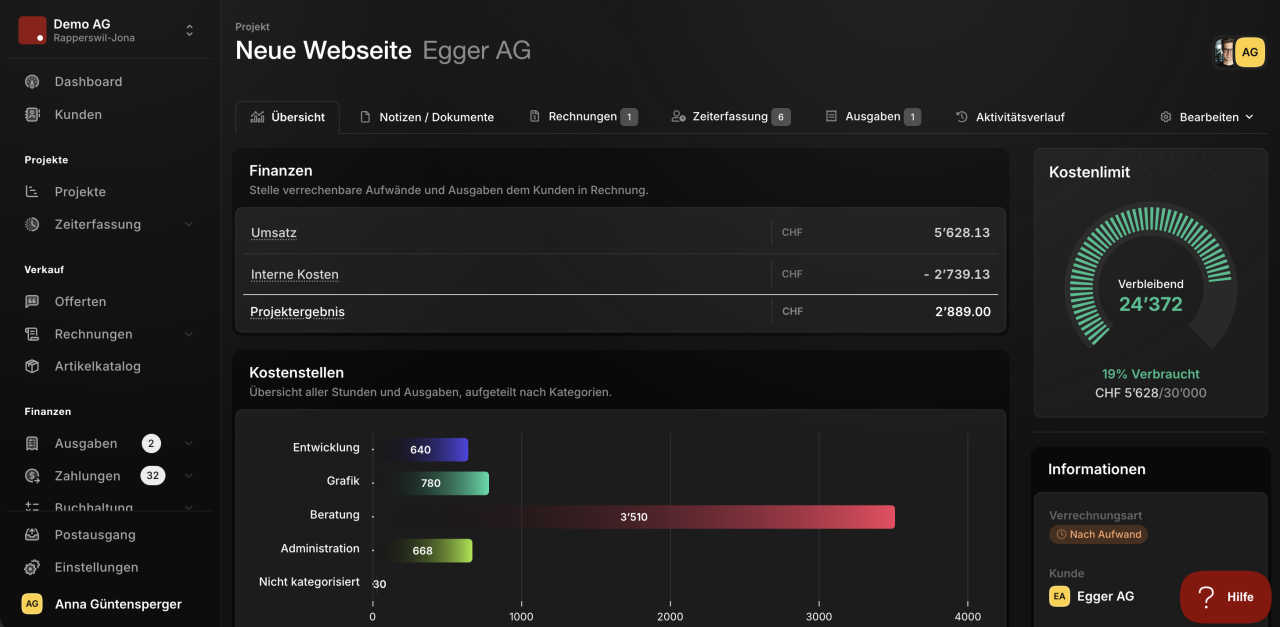Click the AG avatar at top right
The width and height of the screenshot is (1280, 627).
point(1250,52)
